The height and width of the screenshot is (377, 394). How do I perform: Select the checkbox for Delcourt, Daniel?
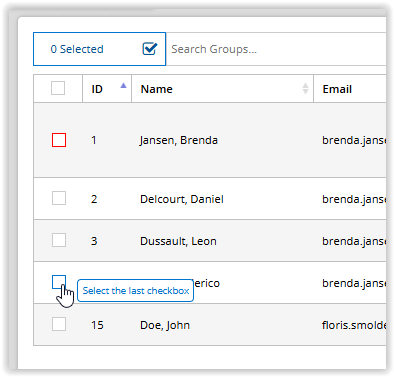[59, 198]
